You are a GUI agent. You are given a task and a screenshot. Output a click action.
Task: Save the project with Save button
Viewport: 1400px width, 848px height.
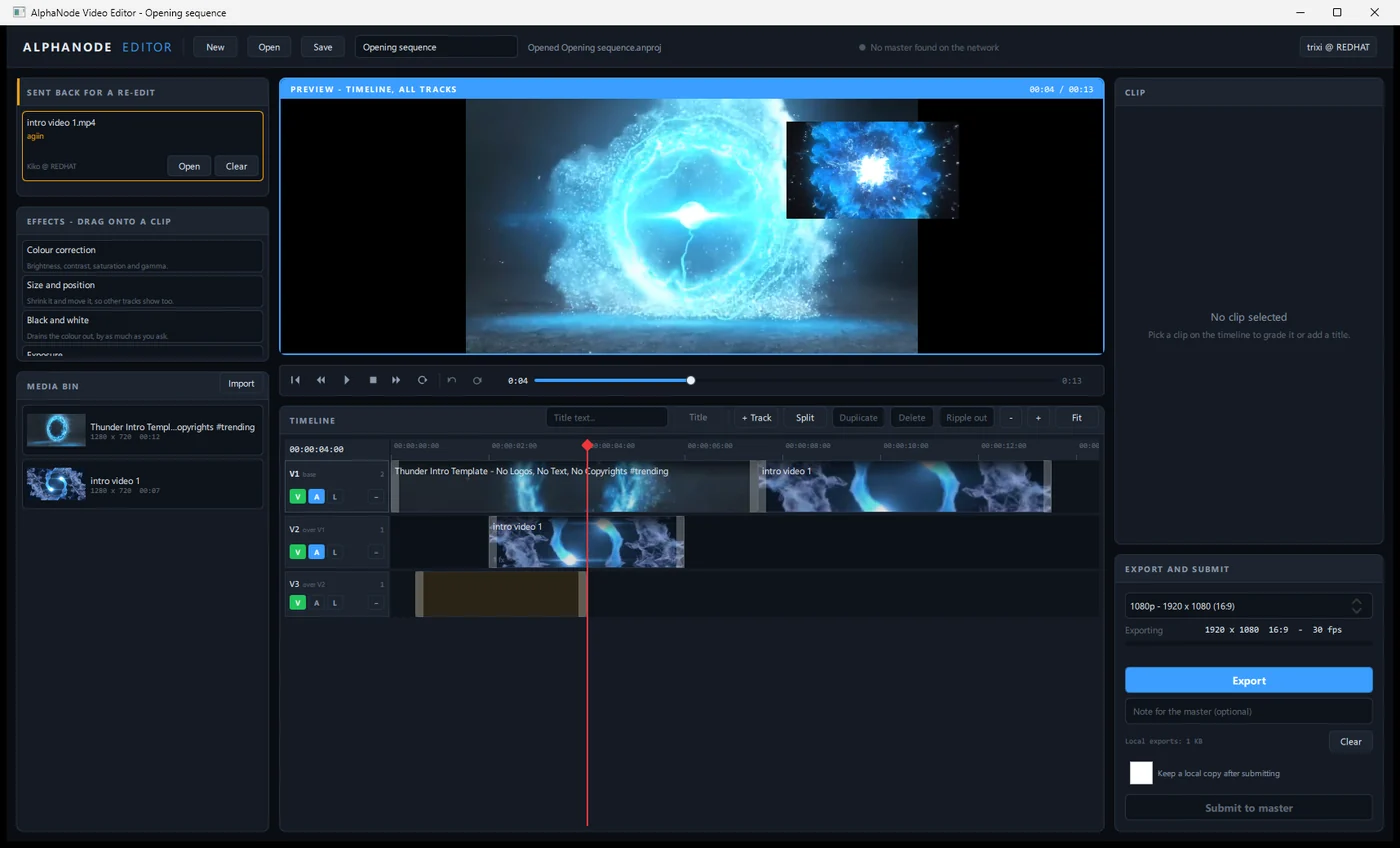tap(323, 47)
